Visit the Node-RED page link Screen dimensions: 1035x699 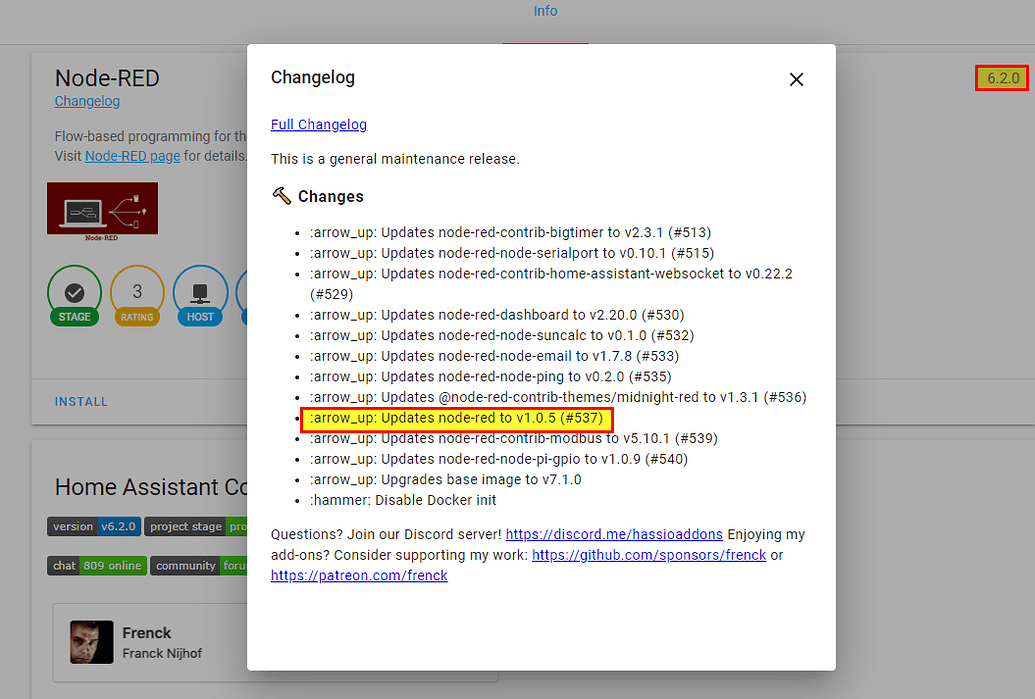(x=132, y=155)
